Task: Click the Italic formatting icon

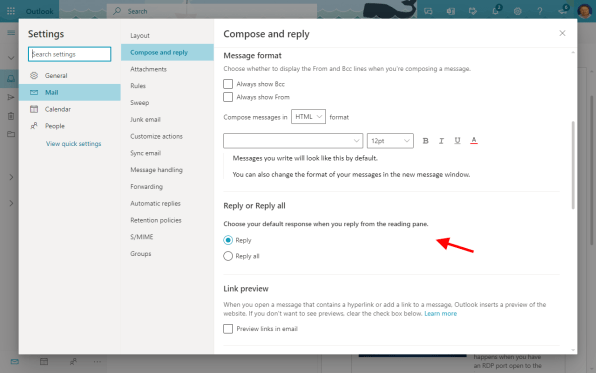Action: (x=441, y=141)
